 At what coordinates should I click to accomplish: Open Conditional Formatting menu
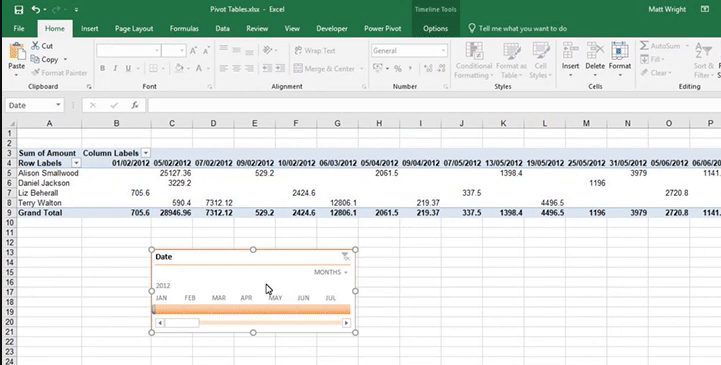pos(474,60)
